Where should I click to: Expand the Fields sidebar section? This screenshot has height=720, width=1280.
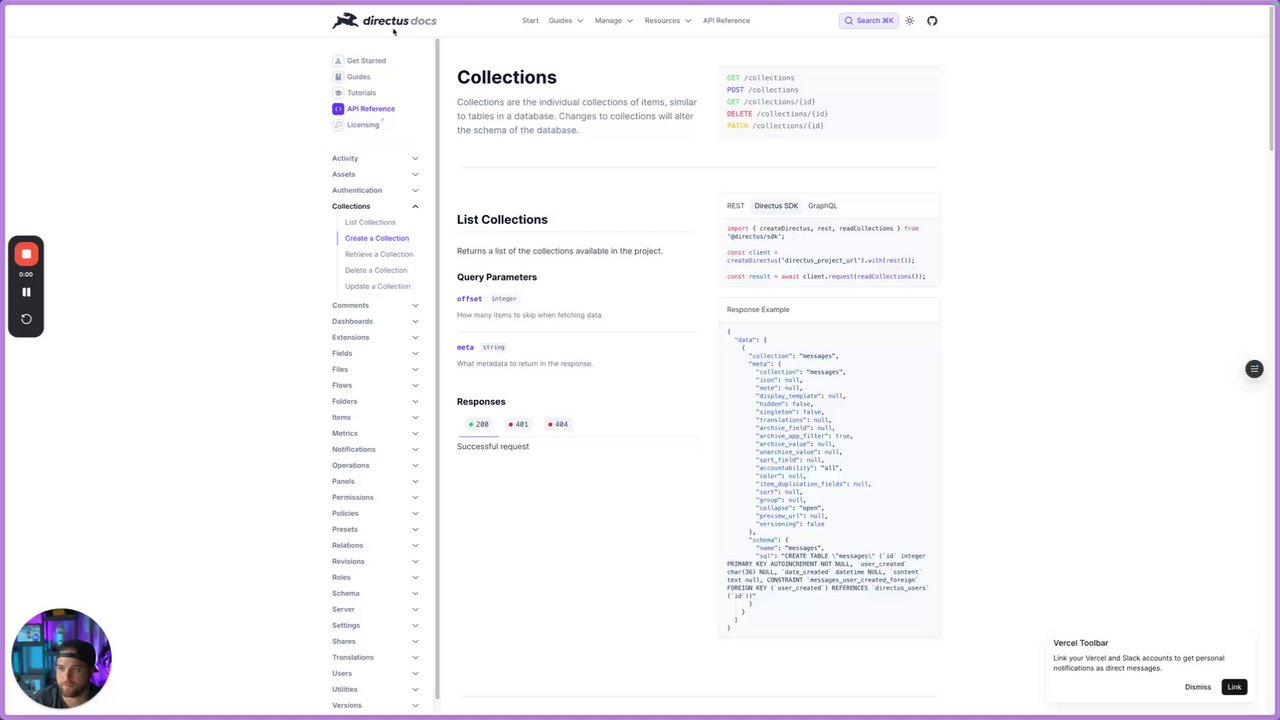[x=375, y=353]
